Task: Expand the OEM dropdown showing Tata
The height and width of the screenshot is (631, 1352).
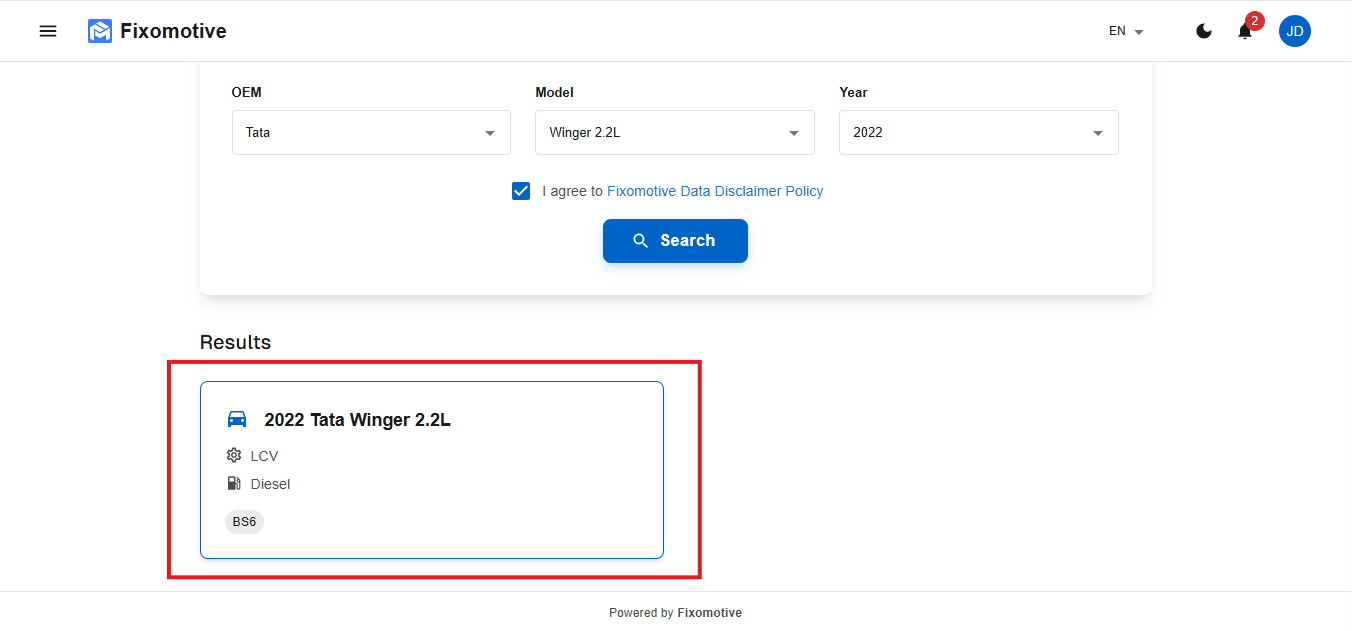Action: point(371,133)
